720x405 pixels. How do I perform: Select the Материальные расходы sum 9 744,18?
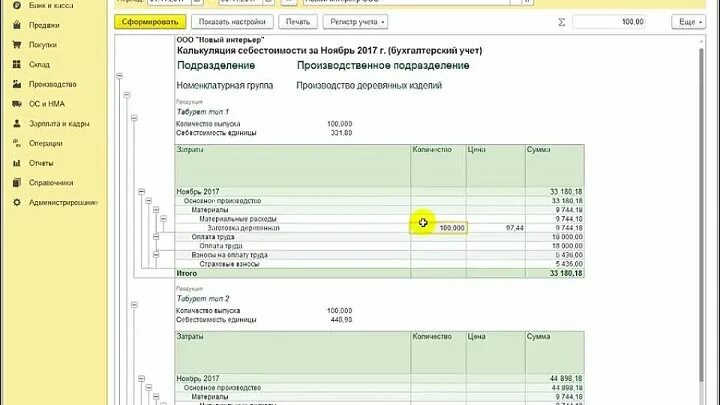pos(569,219)
